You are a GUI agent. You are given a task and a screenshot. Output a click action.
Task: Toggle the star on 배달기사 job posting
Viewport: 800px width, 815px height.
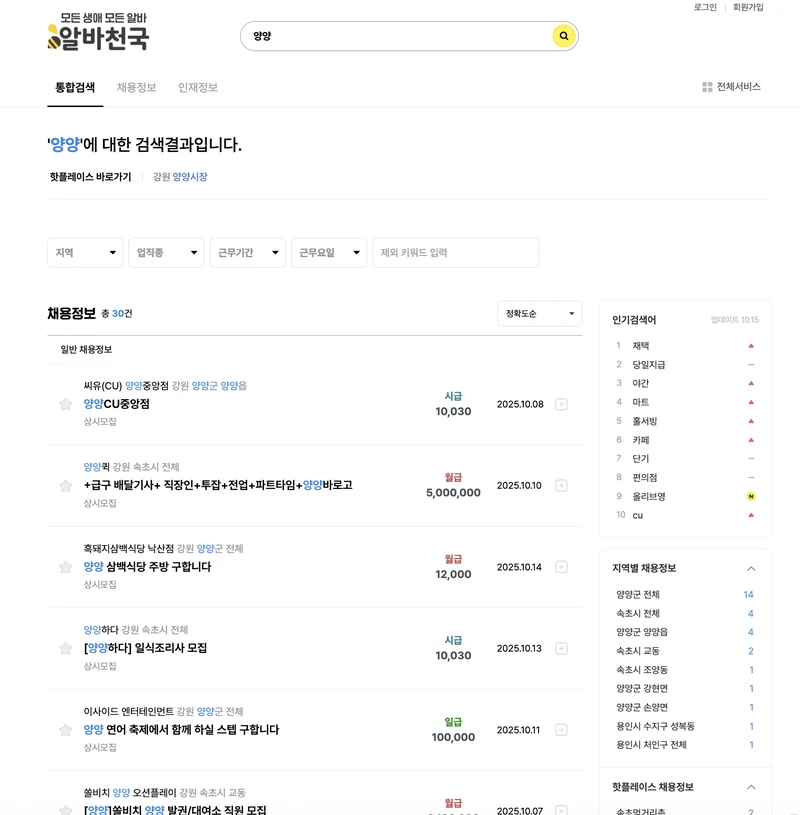65,485
